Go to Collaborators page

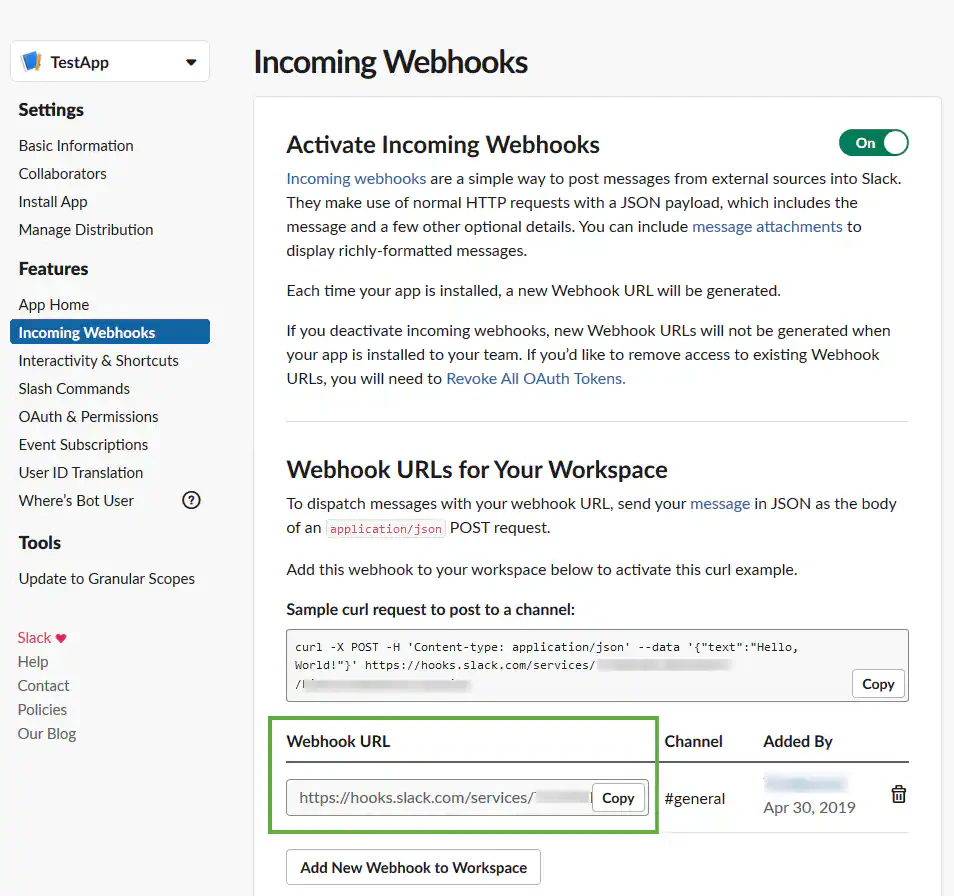coord(63,174)
